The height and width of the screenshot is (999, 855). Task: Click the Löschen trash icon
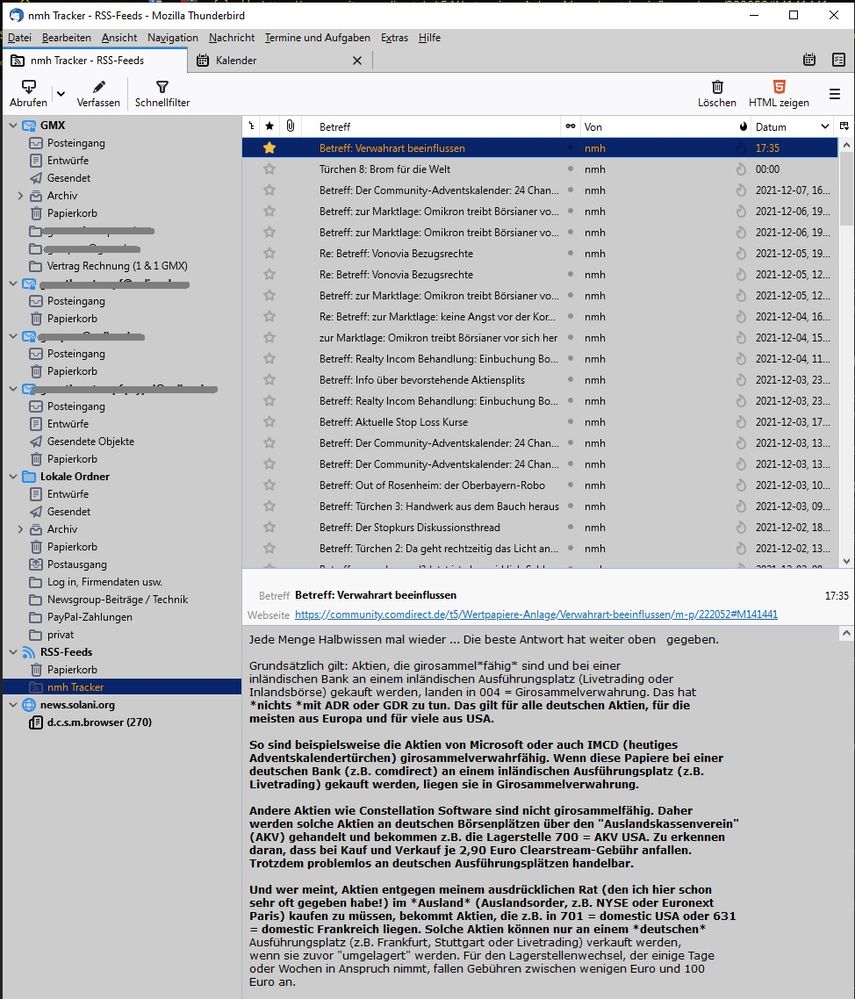[717, 88]
